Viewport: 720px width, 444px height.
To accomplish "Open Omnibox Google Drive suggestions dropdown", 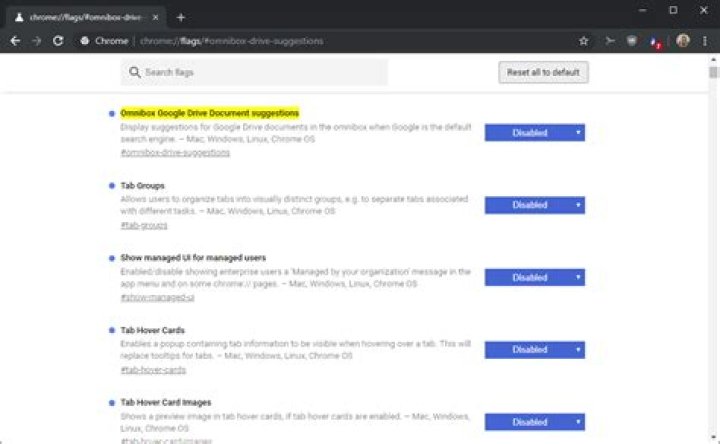I will pos(534,133).
